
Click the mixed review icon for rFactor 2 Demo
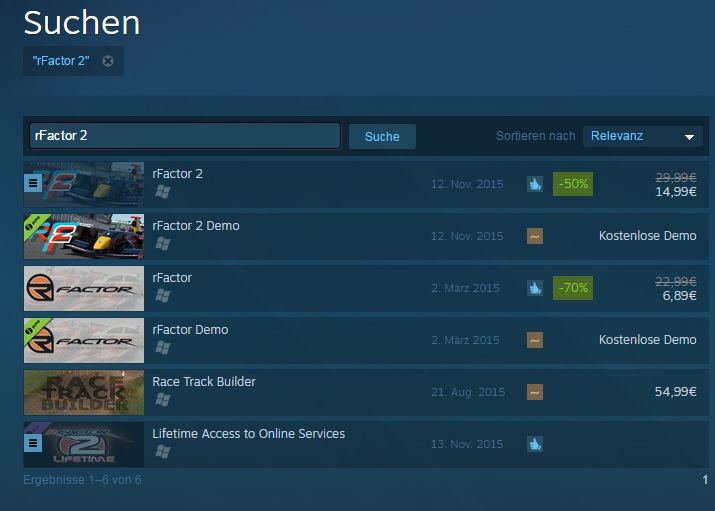coord(535,236)
